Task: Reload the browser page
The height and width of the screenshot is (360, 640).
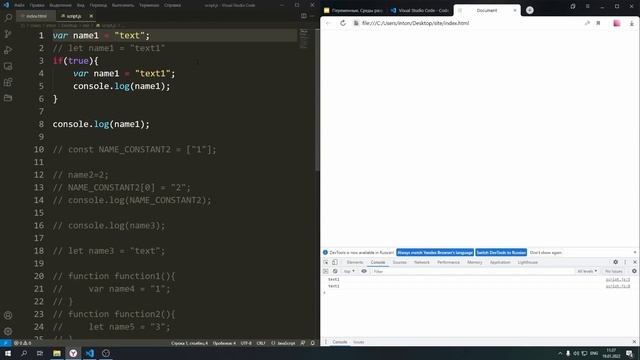Action: click(x=343, y=23)
